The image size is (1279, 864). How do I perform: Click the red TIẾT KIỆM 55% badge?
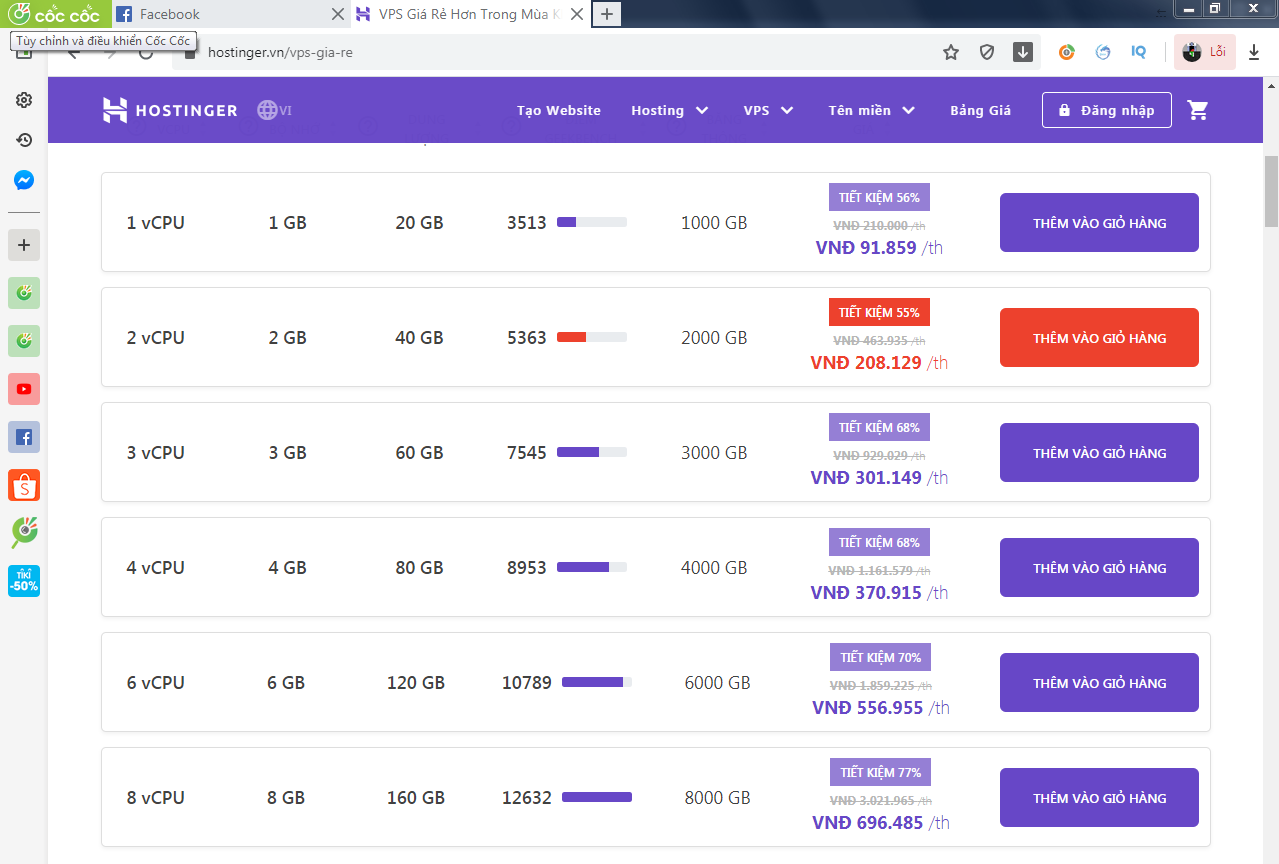point(879,312)
